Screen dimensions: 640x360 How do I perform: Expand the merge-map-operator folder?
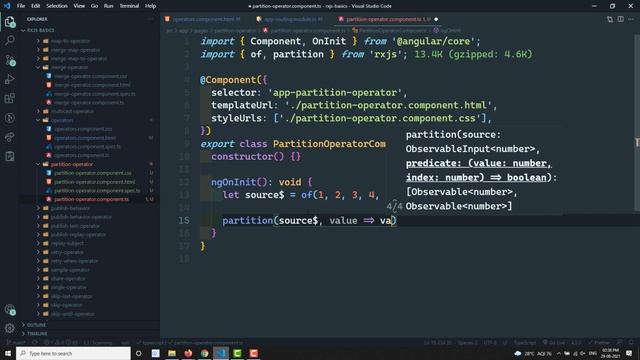(x=75, y=50)
